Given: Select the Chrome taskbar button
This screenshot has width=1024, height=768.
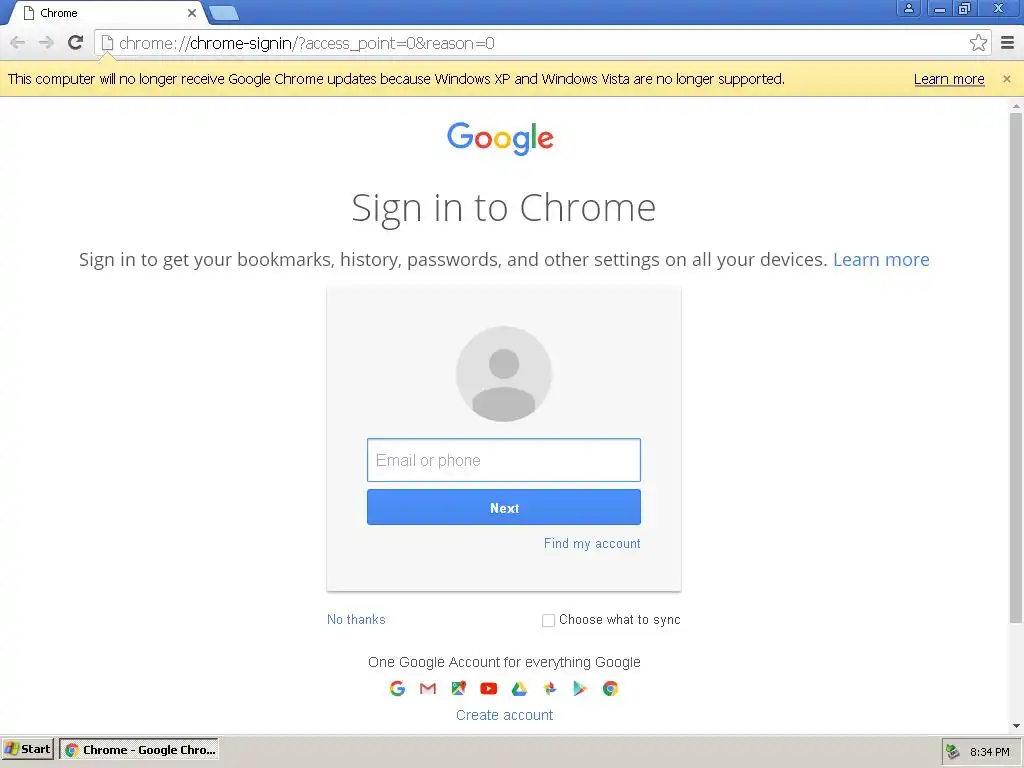Looking at the screenshot, I should (139, 750).
